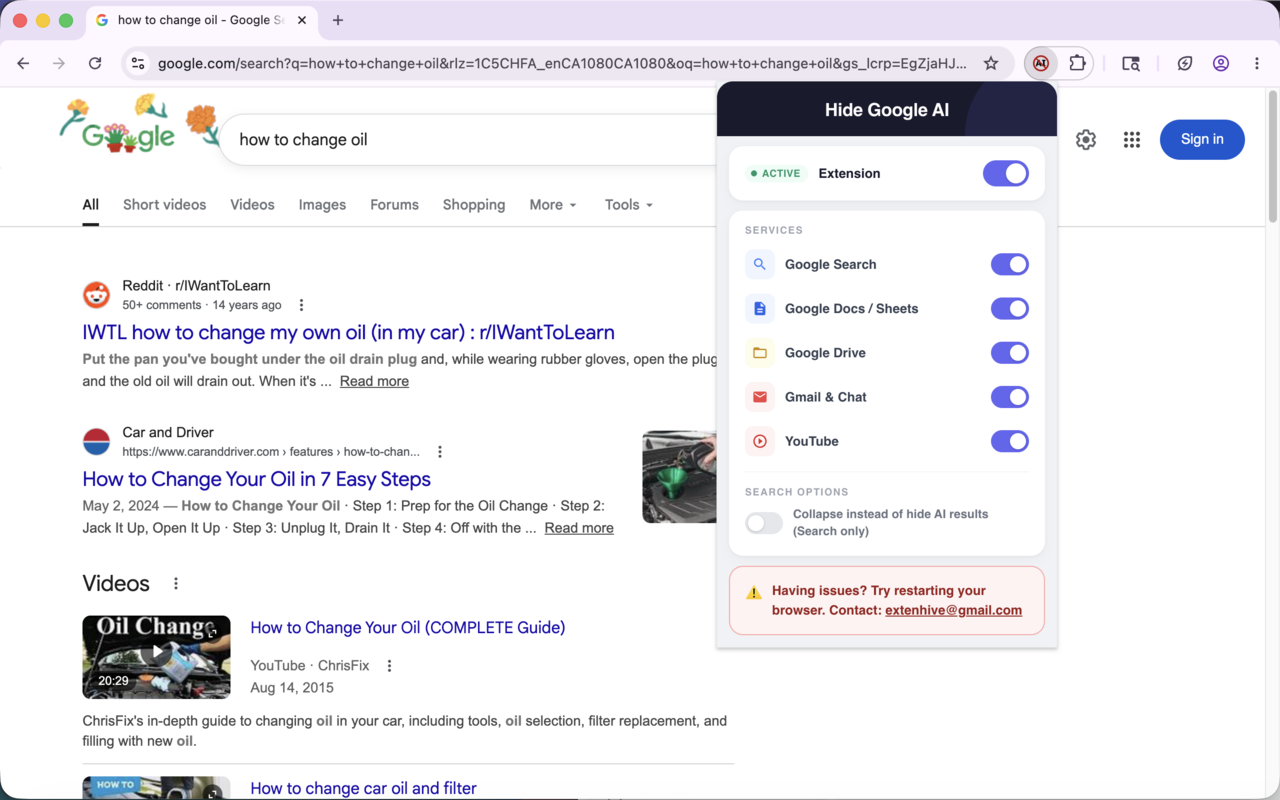Open Chrome three-dot menu
This screenshot has width=1280, height=800.
click(1257, 63)
